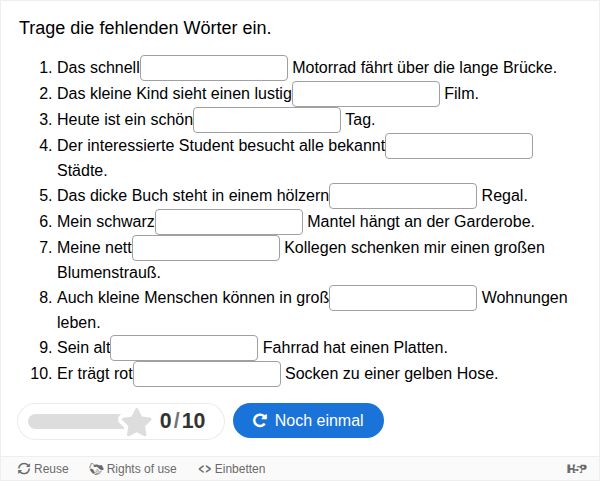Focus the blank after 'einen lustig'

coord(366,94)
